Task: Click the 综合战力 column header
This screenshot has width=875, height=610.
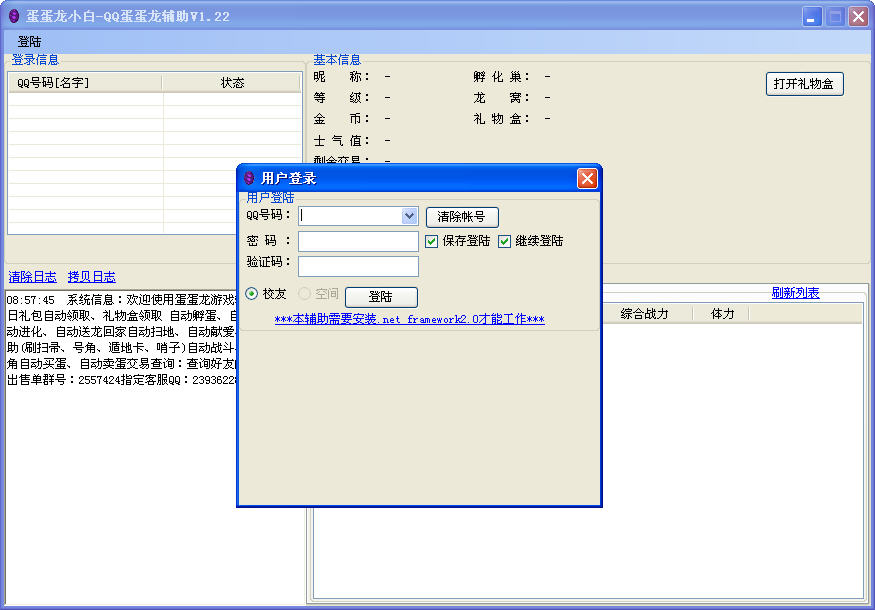Action: pos(645,314)
